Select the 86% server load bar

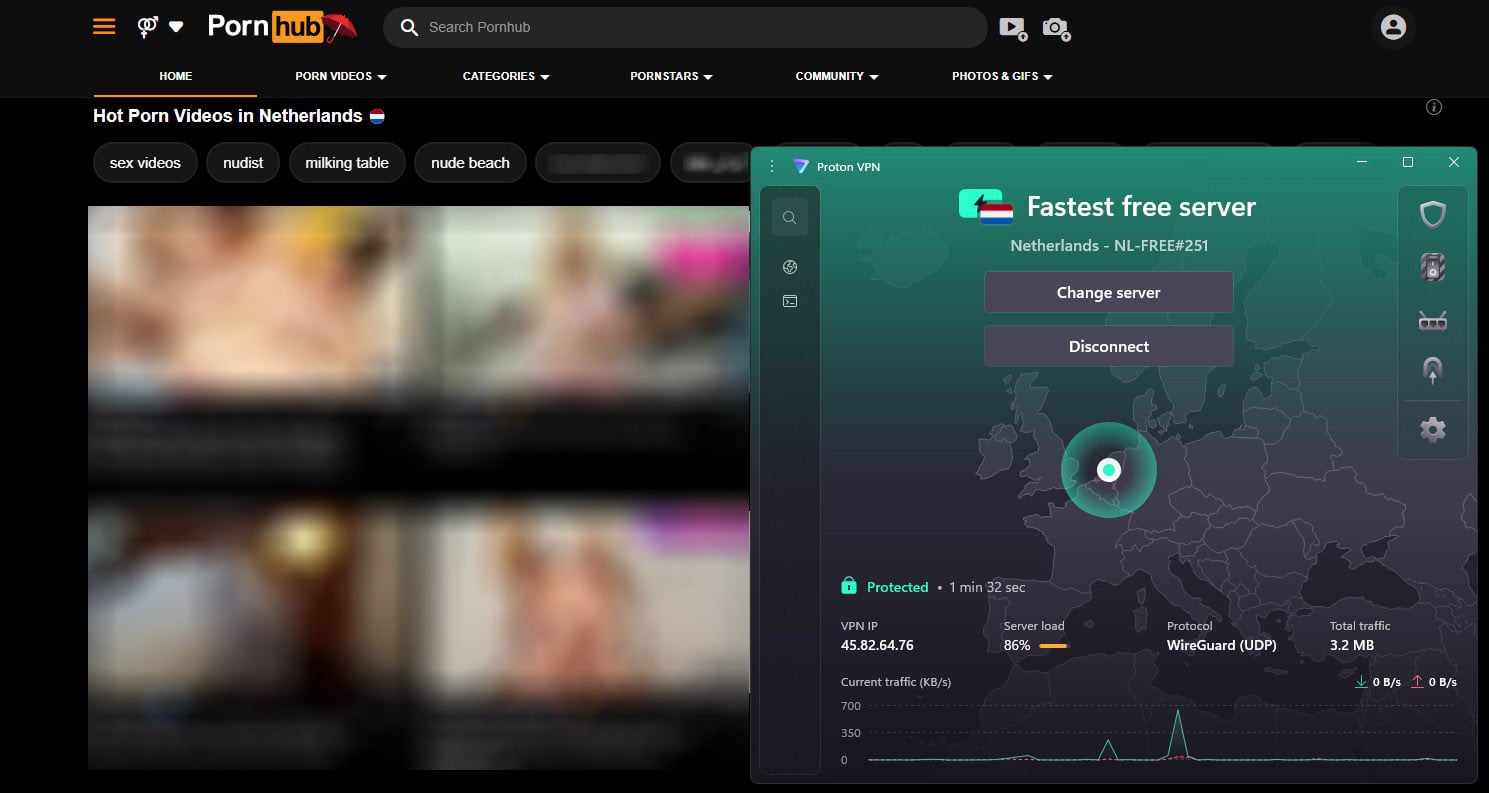[1052, 646]
